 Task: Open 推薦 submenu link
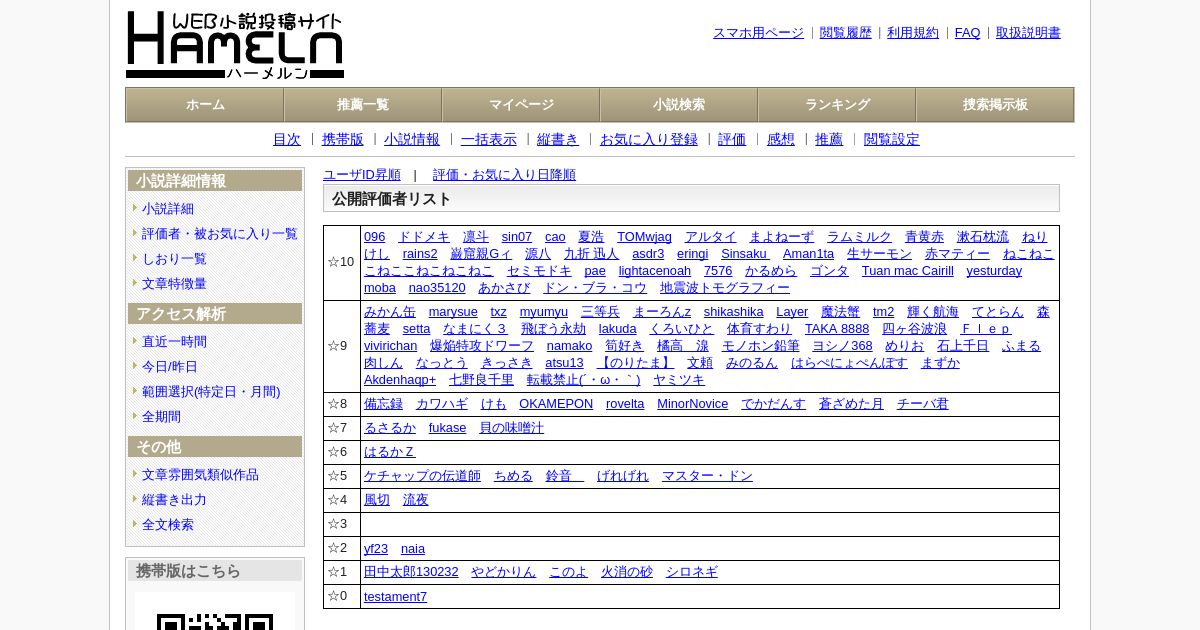pos(829,140)
